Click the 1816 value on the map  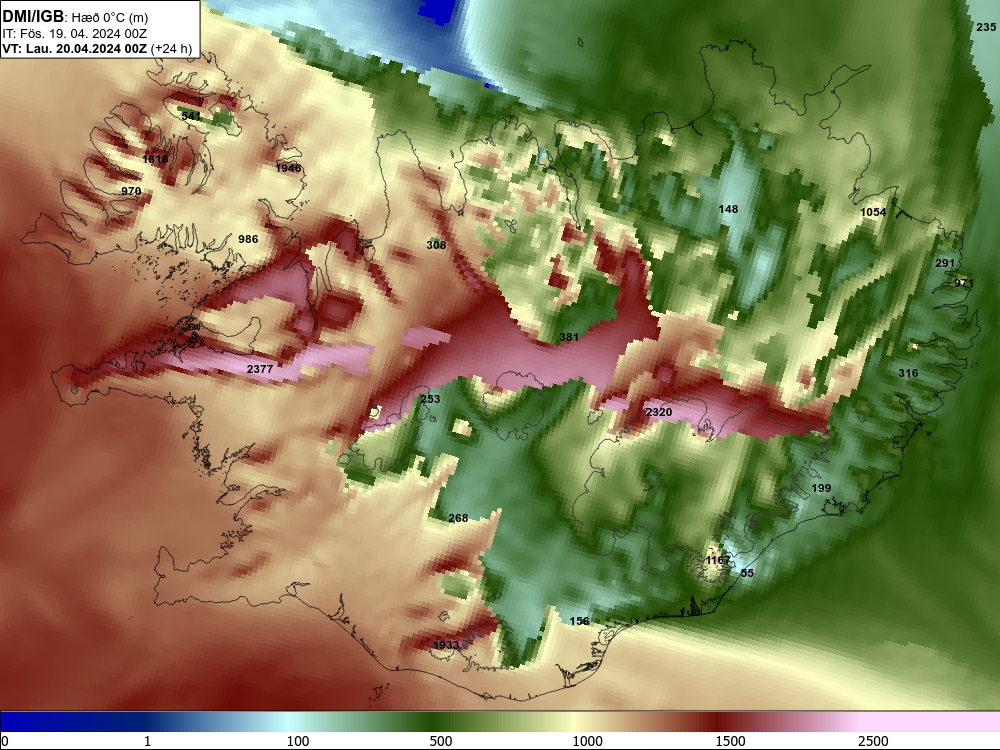pyautogui.click(x=155, y=159)
